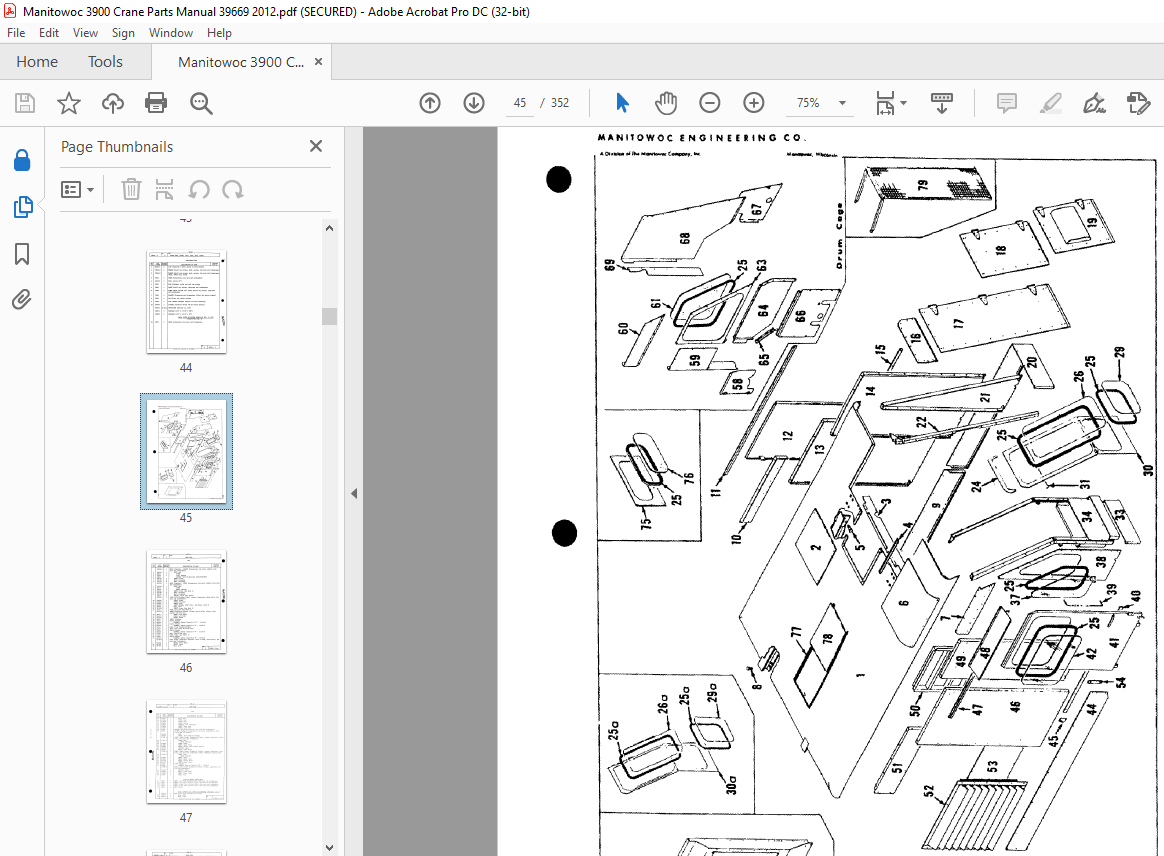Toggle the Page Thumbnails sidebar icon
This screenshot has height=856, width=1164.
[x=22, y=206]
